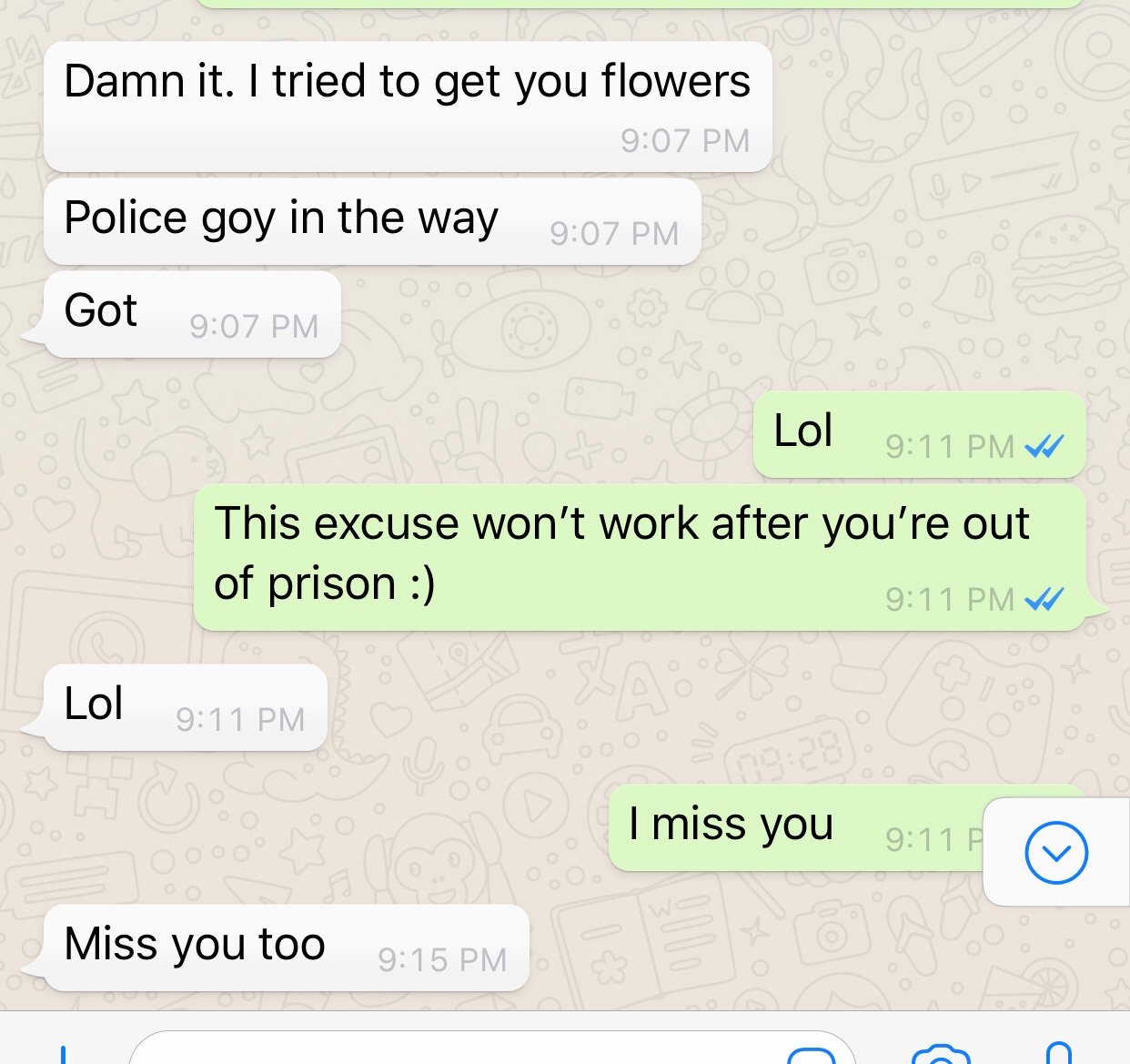Tap the 9:15 PM timestamp

(442, 960)
